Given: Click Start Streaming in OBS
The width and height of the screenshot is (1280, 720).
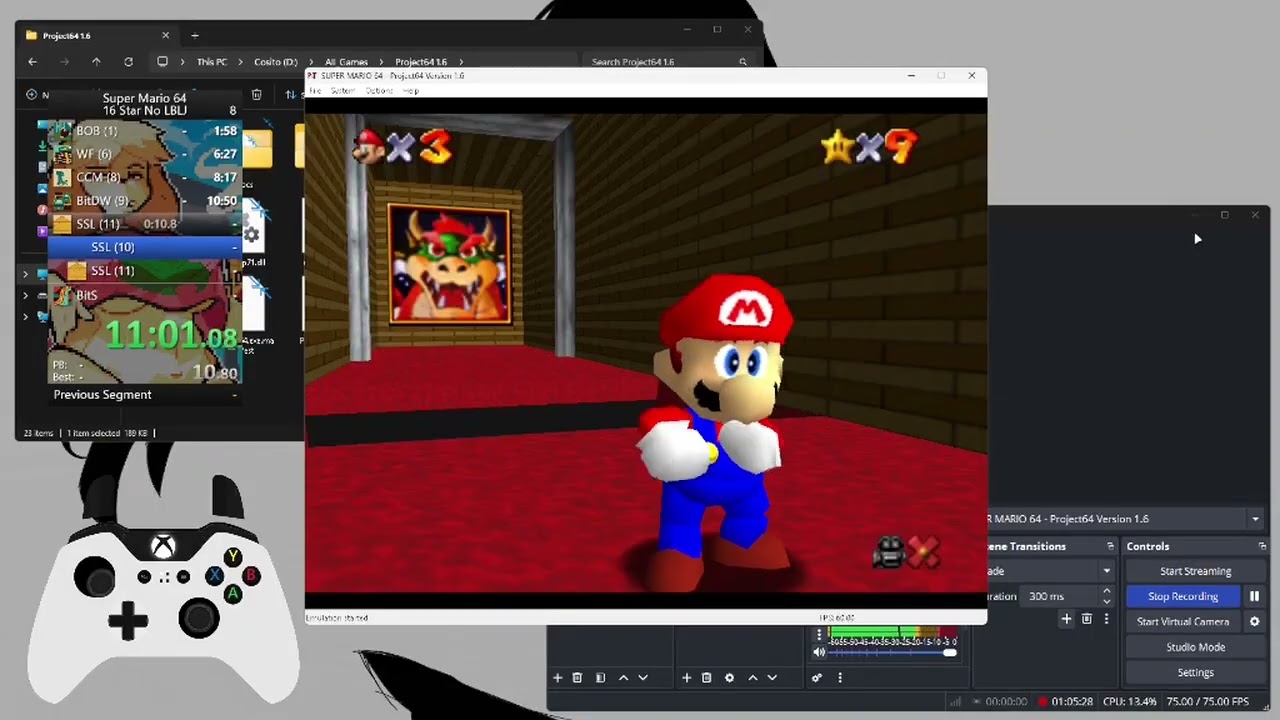Looking at the screenshot, I should 1195,571.
